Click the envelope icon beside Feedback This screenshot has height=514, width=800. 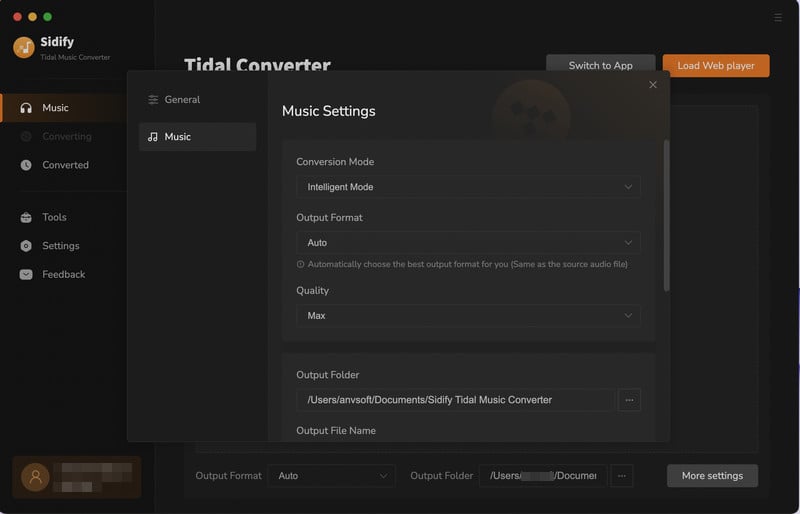26,275
